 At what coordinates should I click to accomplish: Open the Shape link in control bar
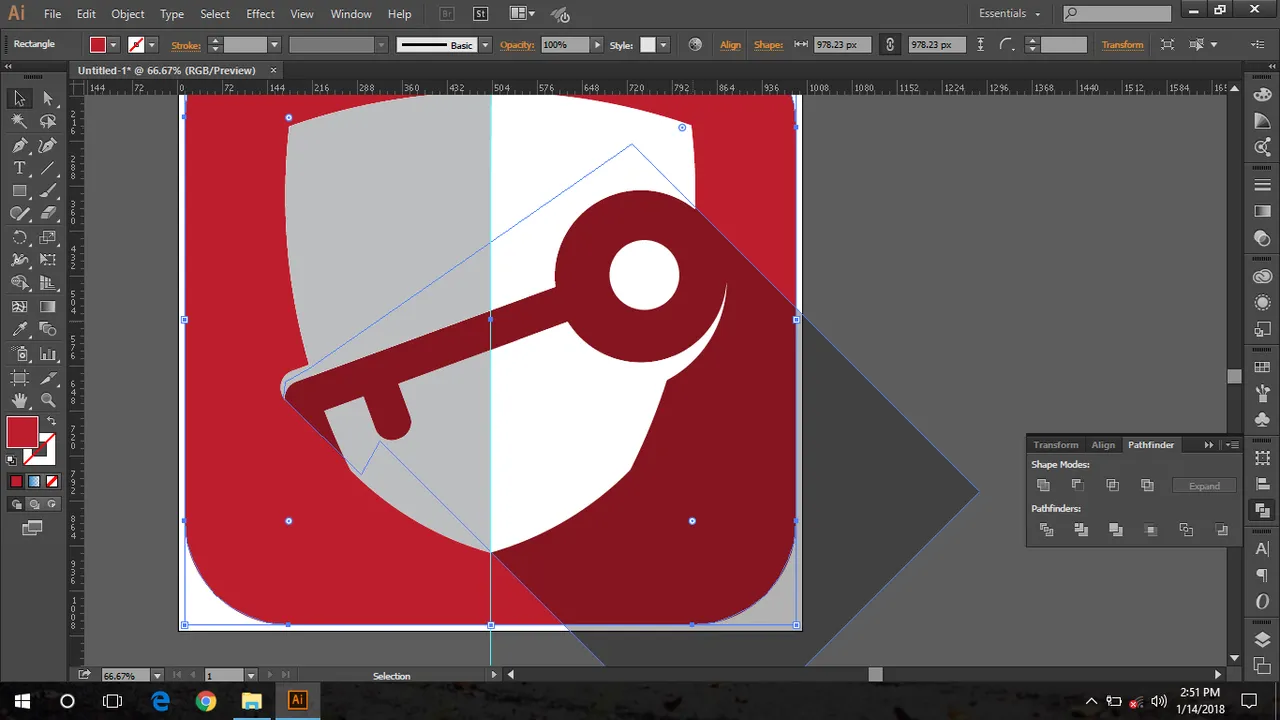768,45
